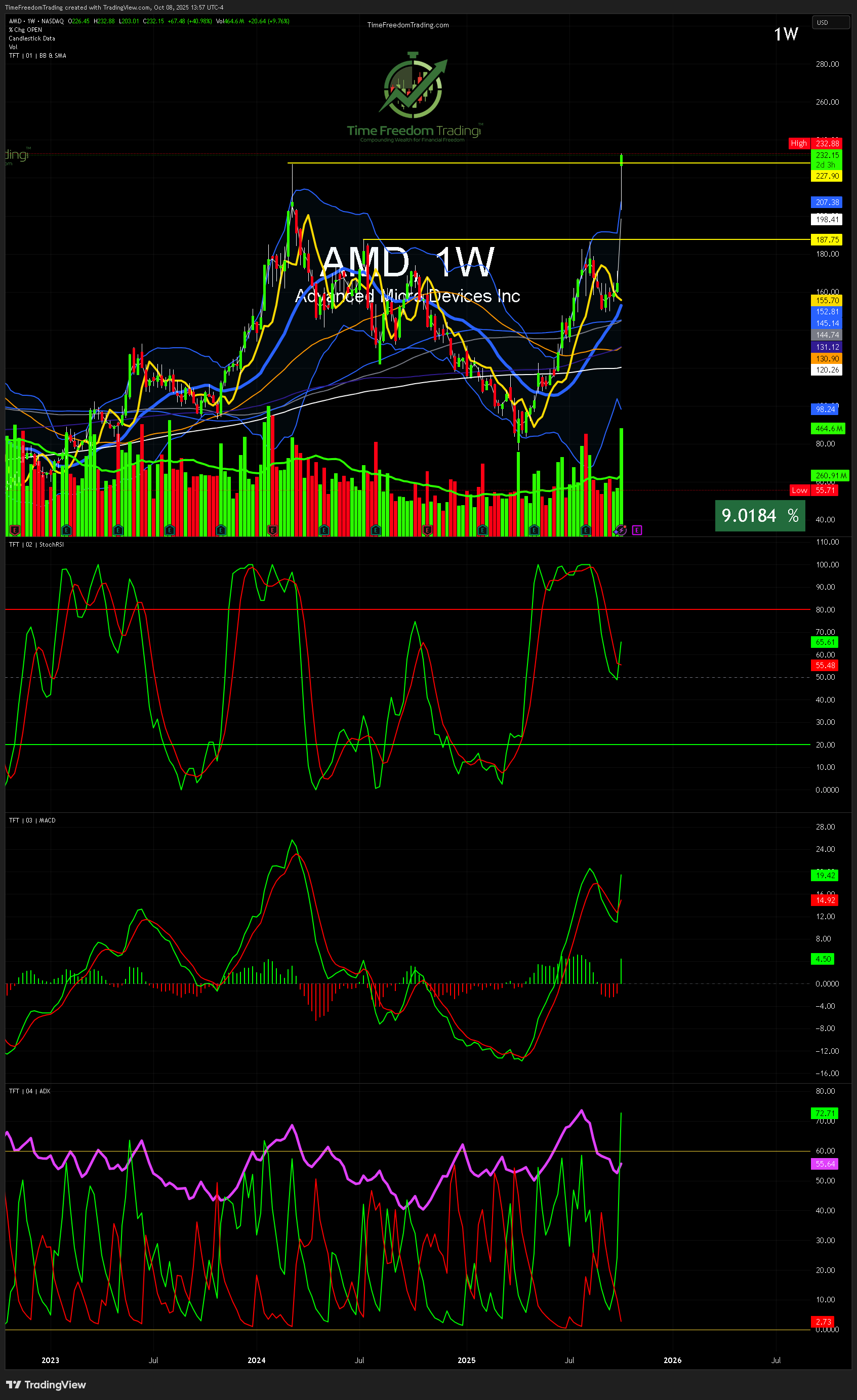Click the red earnings marker above the 2024 label
The width and height of the screenshot is (857, 1400).
point(272,530)
